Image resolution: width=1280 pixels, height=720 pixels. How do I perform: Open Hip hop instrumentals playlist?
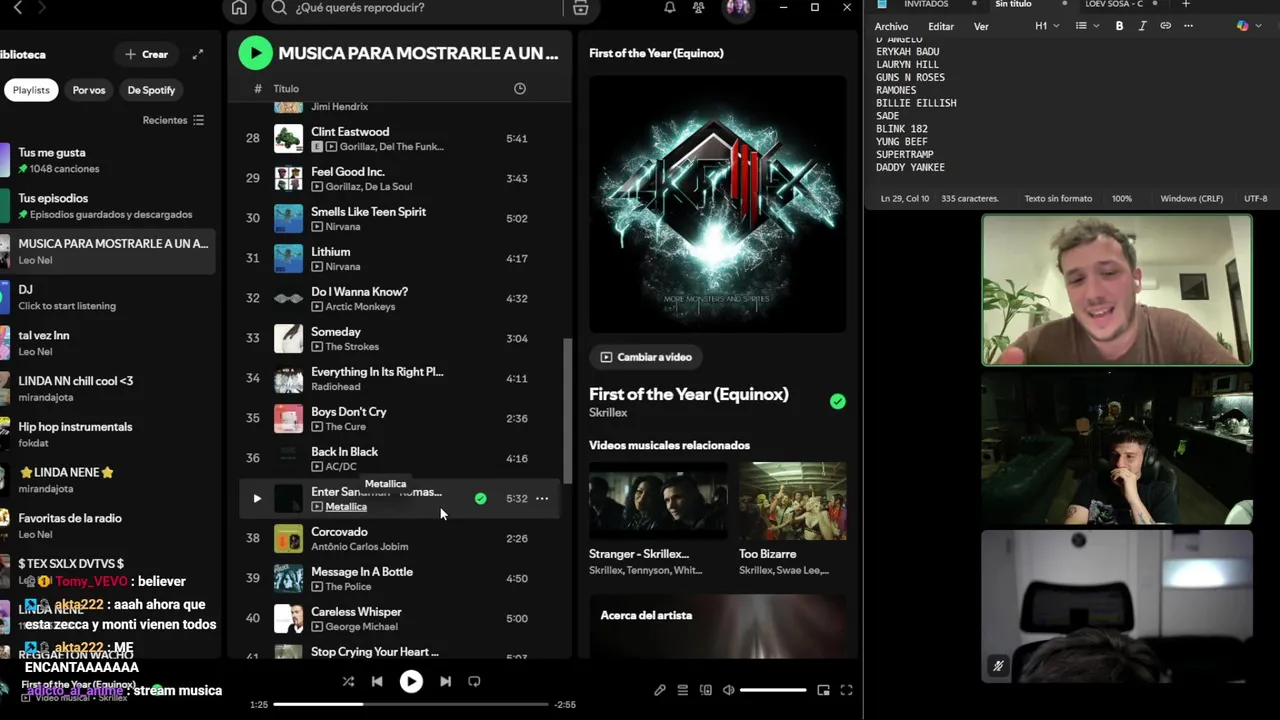pyautogui.click(x=110, y=434)
